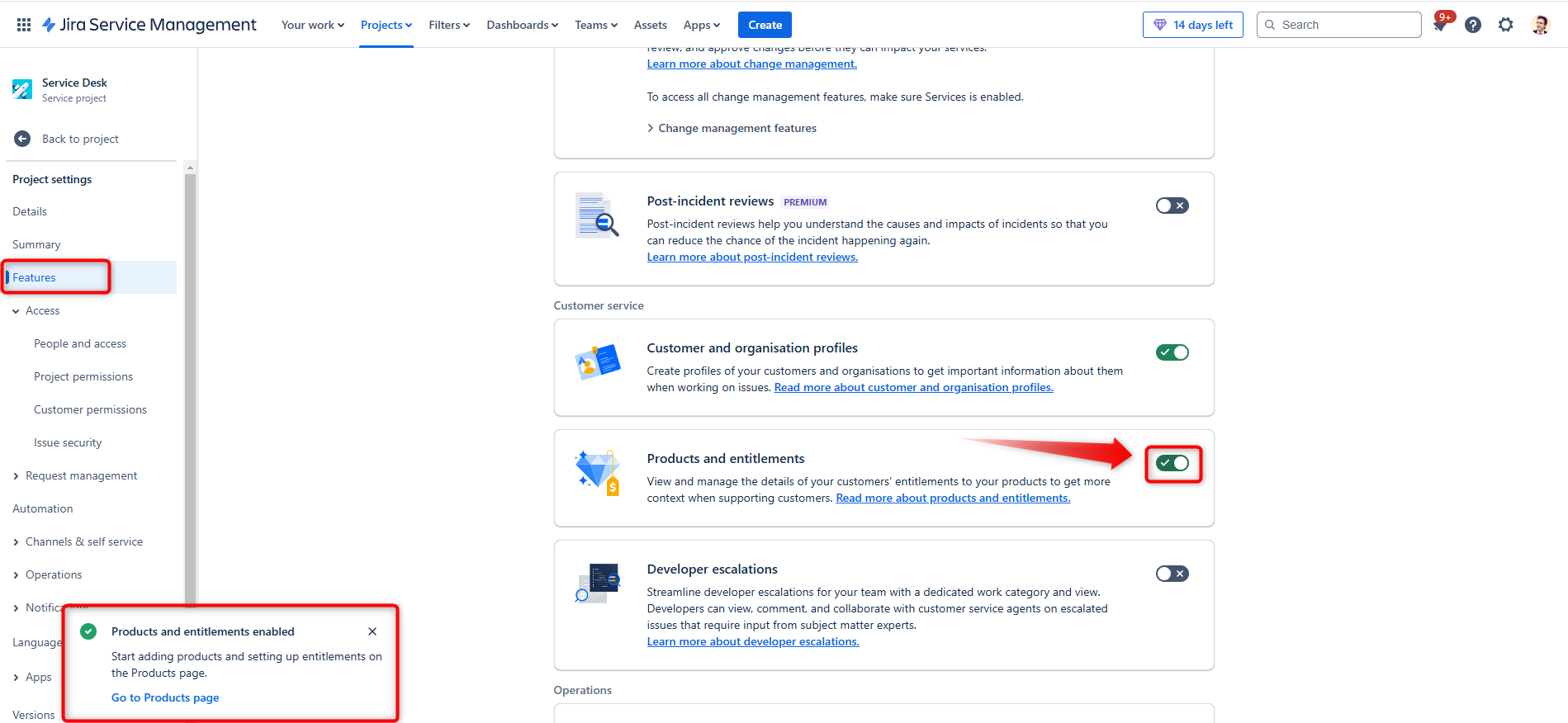Enable the Developer escalations toggle
This screenshot has width=1568, height=723.
coord(1172,574)
